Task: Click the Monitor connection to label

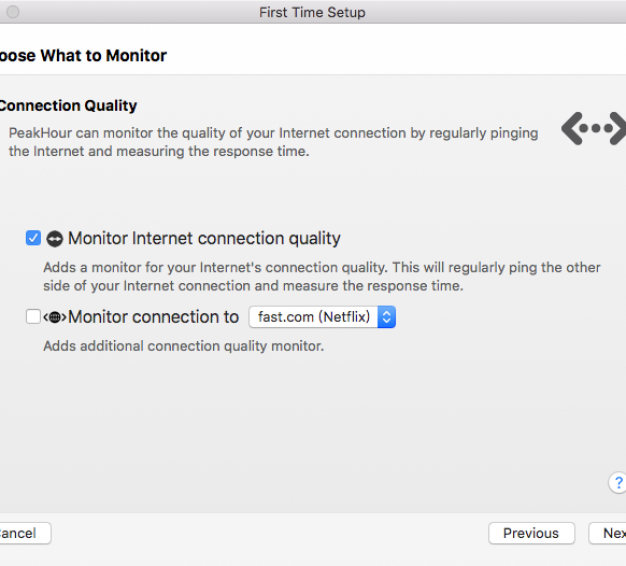Action: coord(153,317)
